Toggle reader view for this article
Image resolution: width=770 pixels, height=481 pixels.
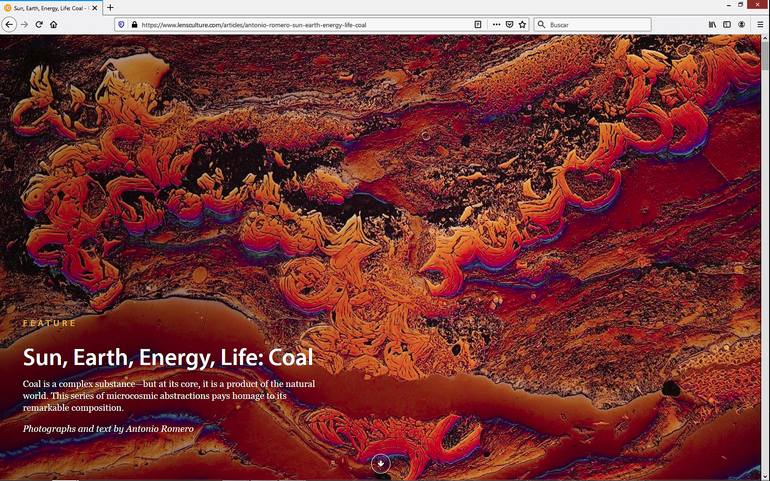[x=477, y=25]
